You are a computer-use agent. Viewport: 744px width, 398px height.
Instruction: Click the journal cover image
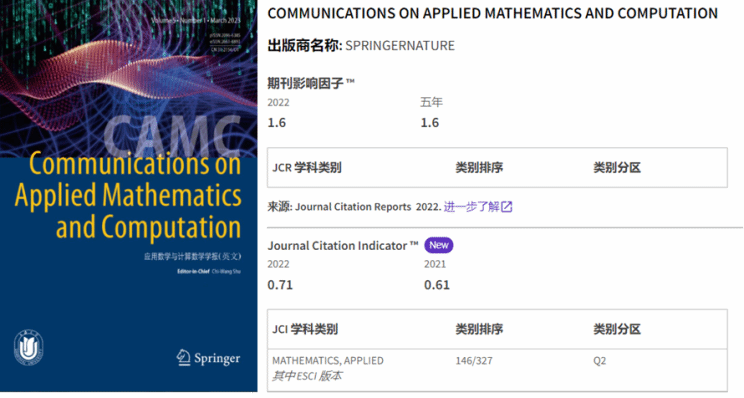129,196
